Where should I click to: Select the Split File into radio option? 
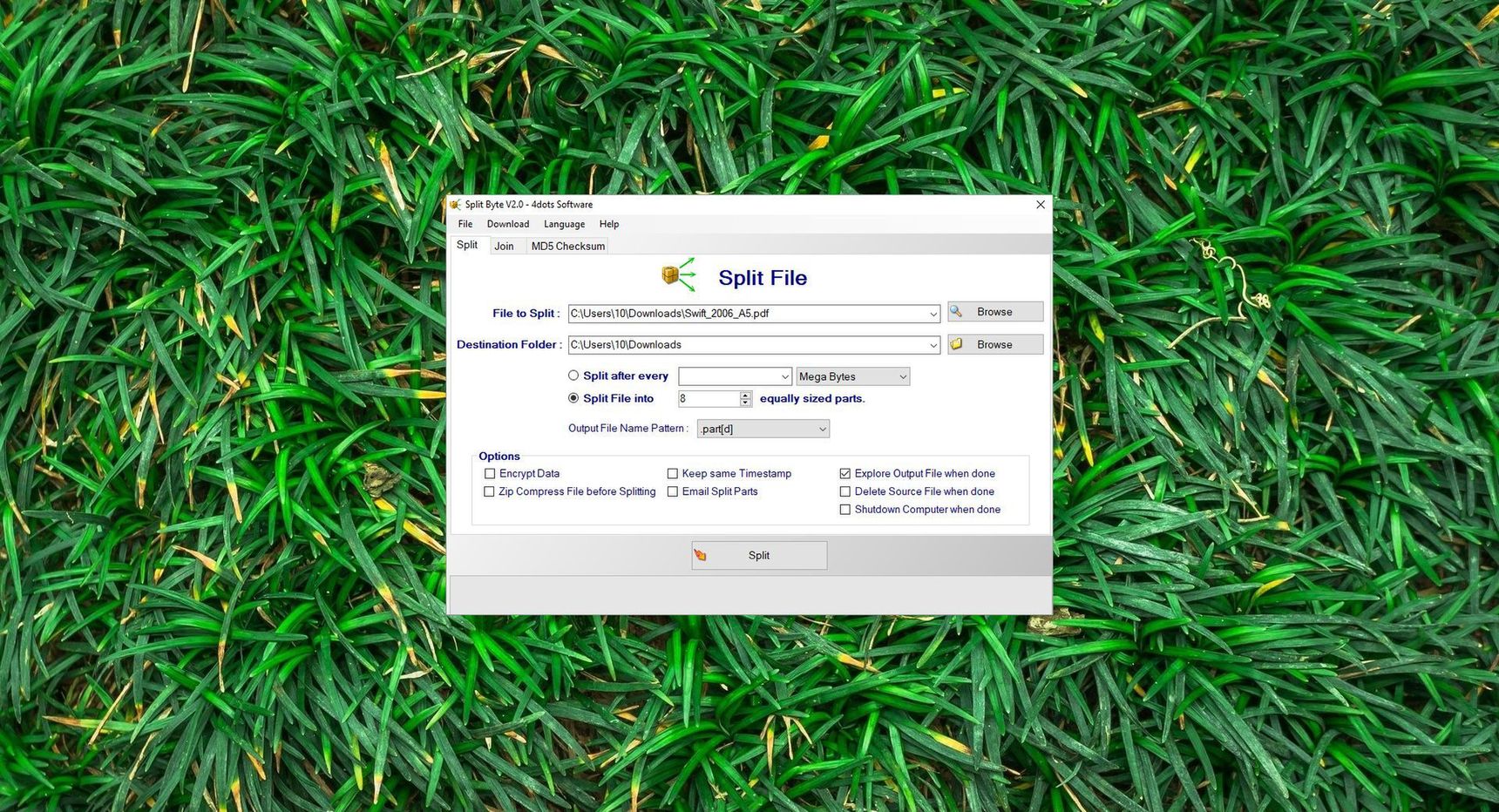tap(573, 398)
